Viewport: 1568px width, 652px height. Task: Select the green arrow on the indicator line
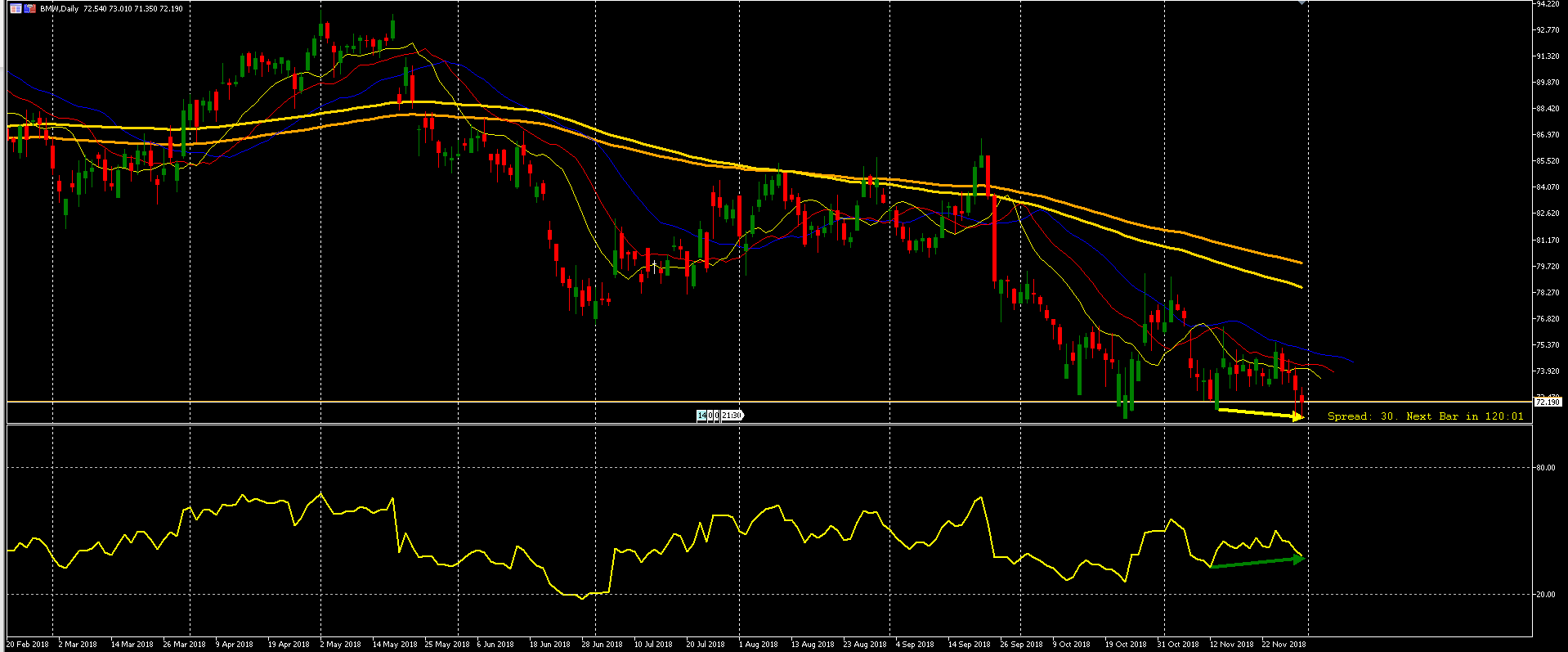(1257, 562)
